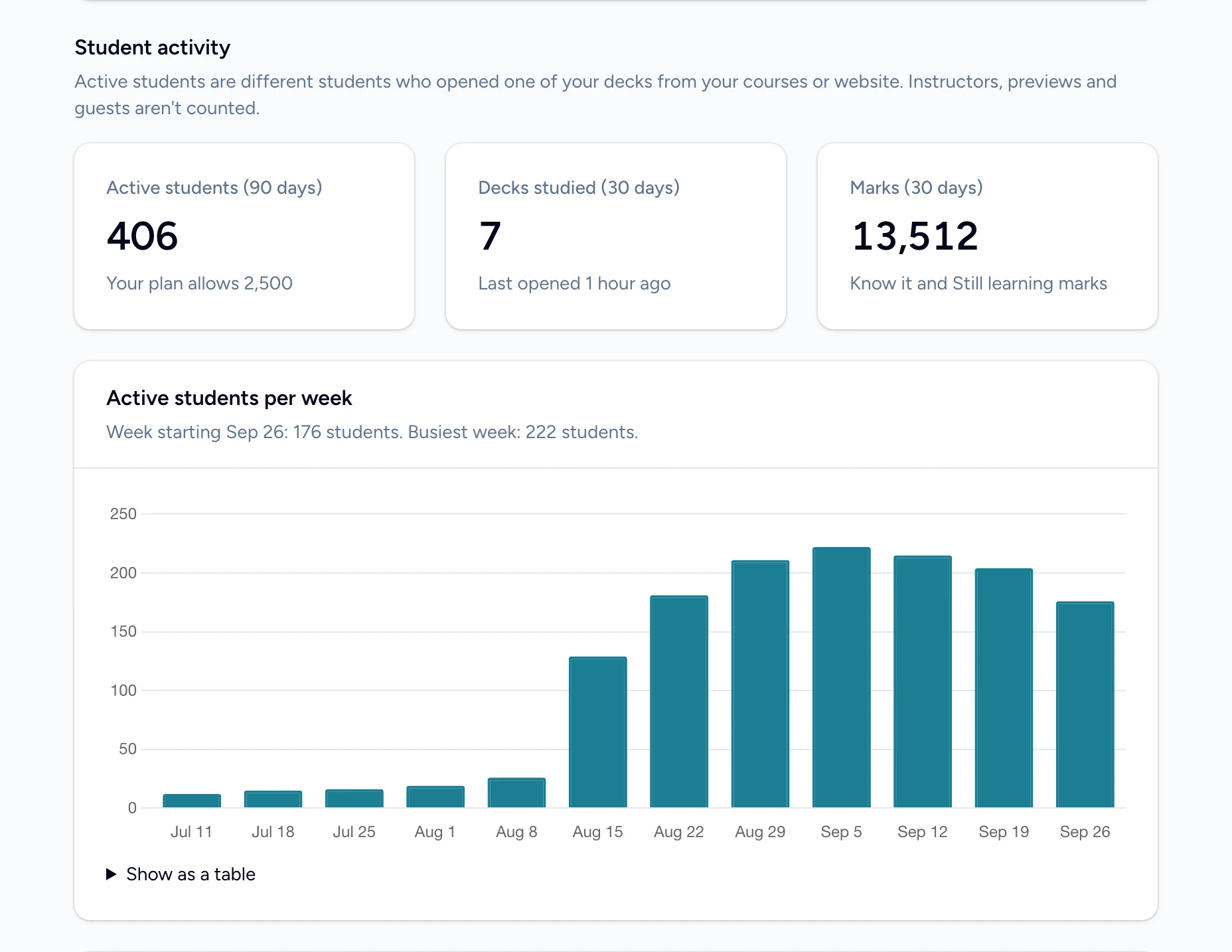Image resolution: width=1232 pixels, height=952 pixels.
Task: Click the Jul 25 bar
Action: coord(354,799)
